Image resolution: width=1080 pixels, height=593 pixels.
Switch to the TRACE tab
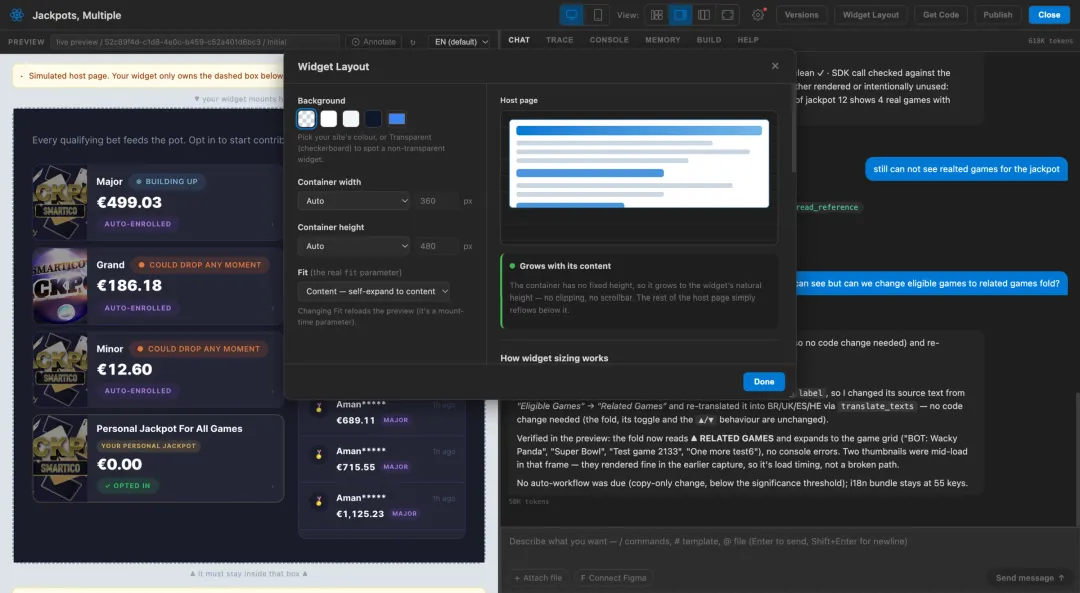point(559,40)
